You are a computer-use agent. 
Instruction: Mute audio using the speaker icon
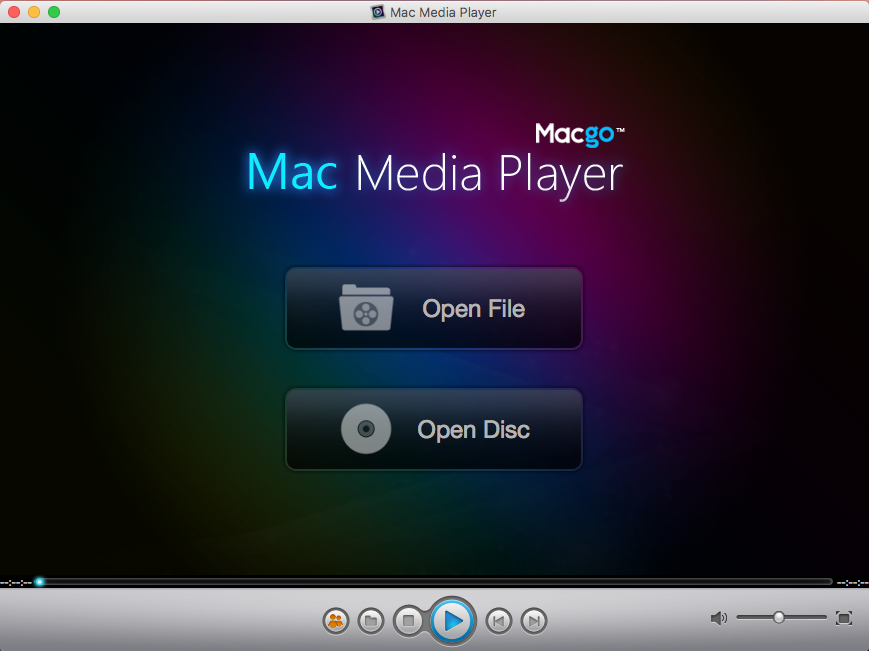[718, 618]
